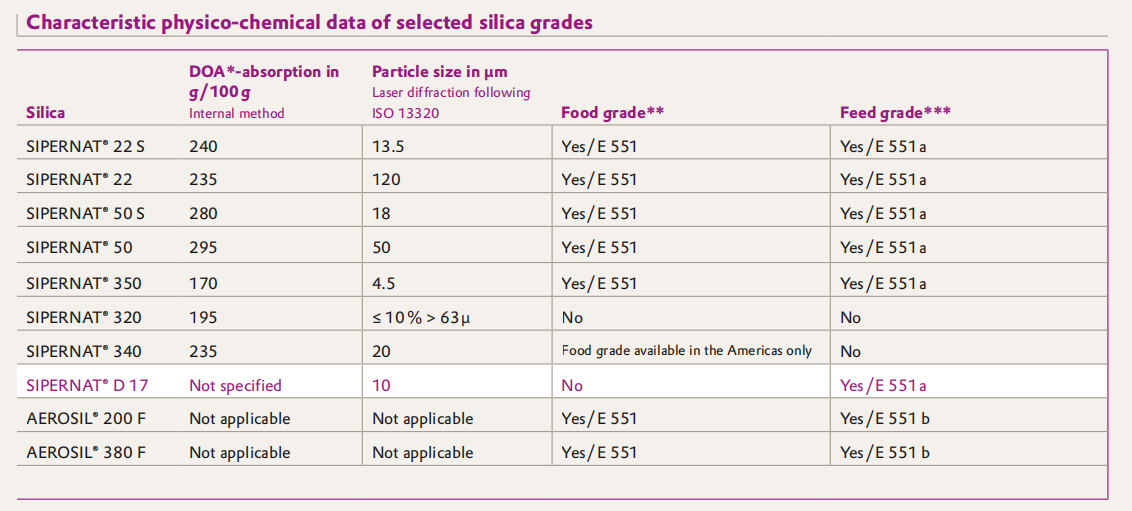
Task: Click the '≤ 10 % > 63 µ' cell
Action: (x=421, y=318)
